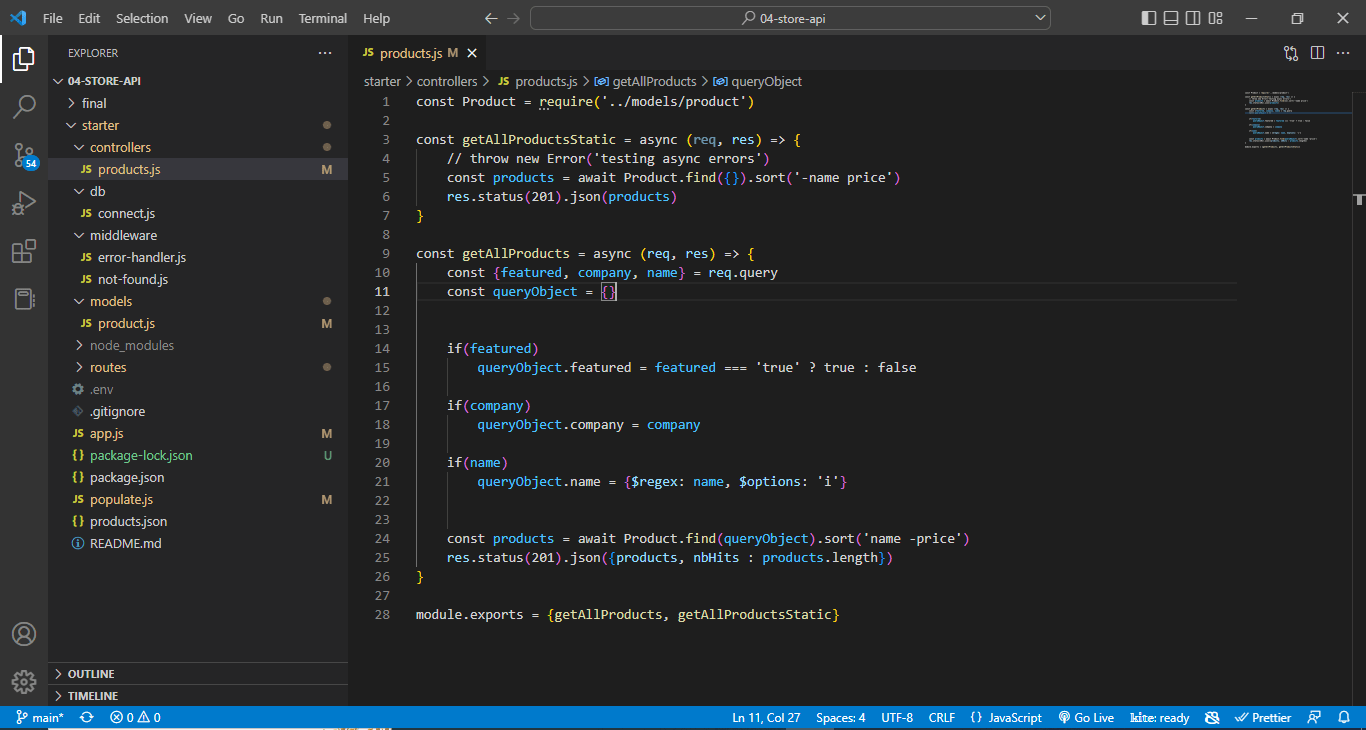Expand the OUTLINE section

(x=91, y=674)
